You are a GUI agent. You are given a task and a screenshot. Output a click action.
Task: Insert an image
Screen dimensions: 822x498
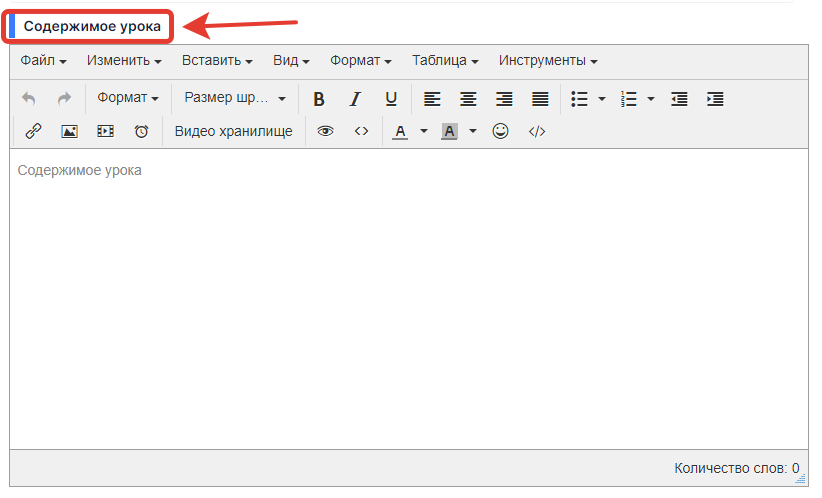[69, 131]
